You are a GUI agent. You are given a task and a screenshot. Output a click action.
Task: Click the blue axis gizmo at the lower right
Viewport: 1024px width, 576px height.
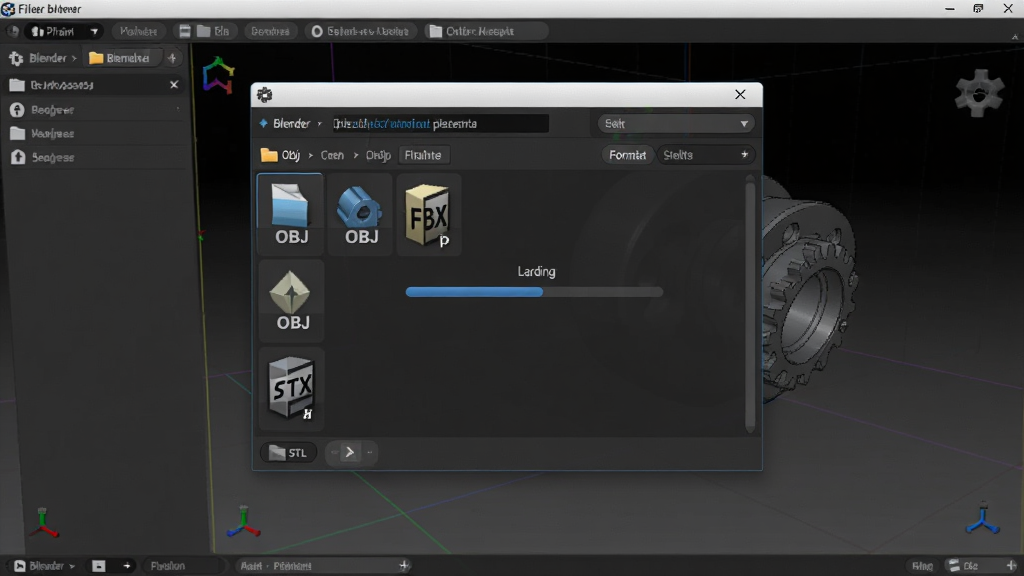983,519
